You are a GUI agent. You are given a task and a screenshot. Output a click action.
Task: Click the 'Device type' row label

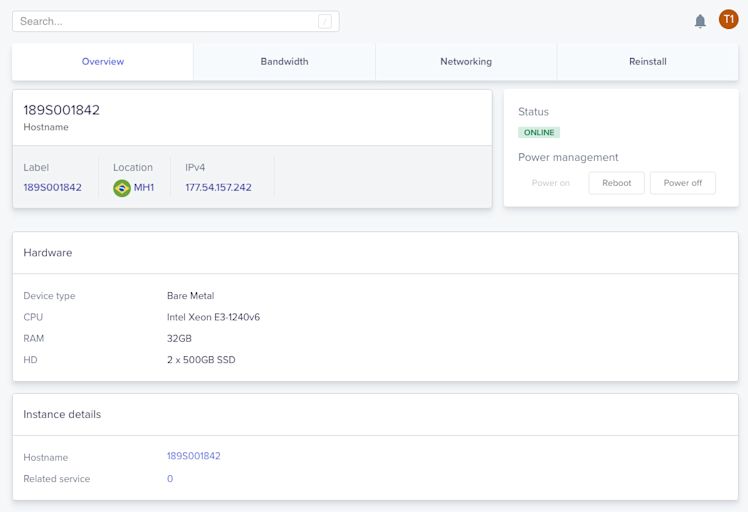pyautogui.click(x=49, y=296)
